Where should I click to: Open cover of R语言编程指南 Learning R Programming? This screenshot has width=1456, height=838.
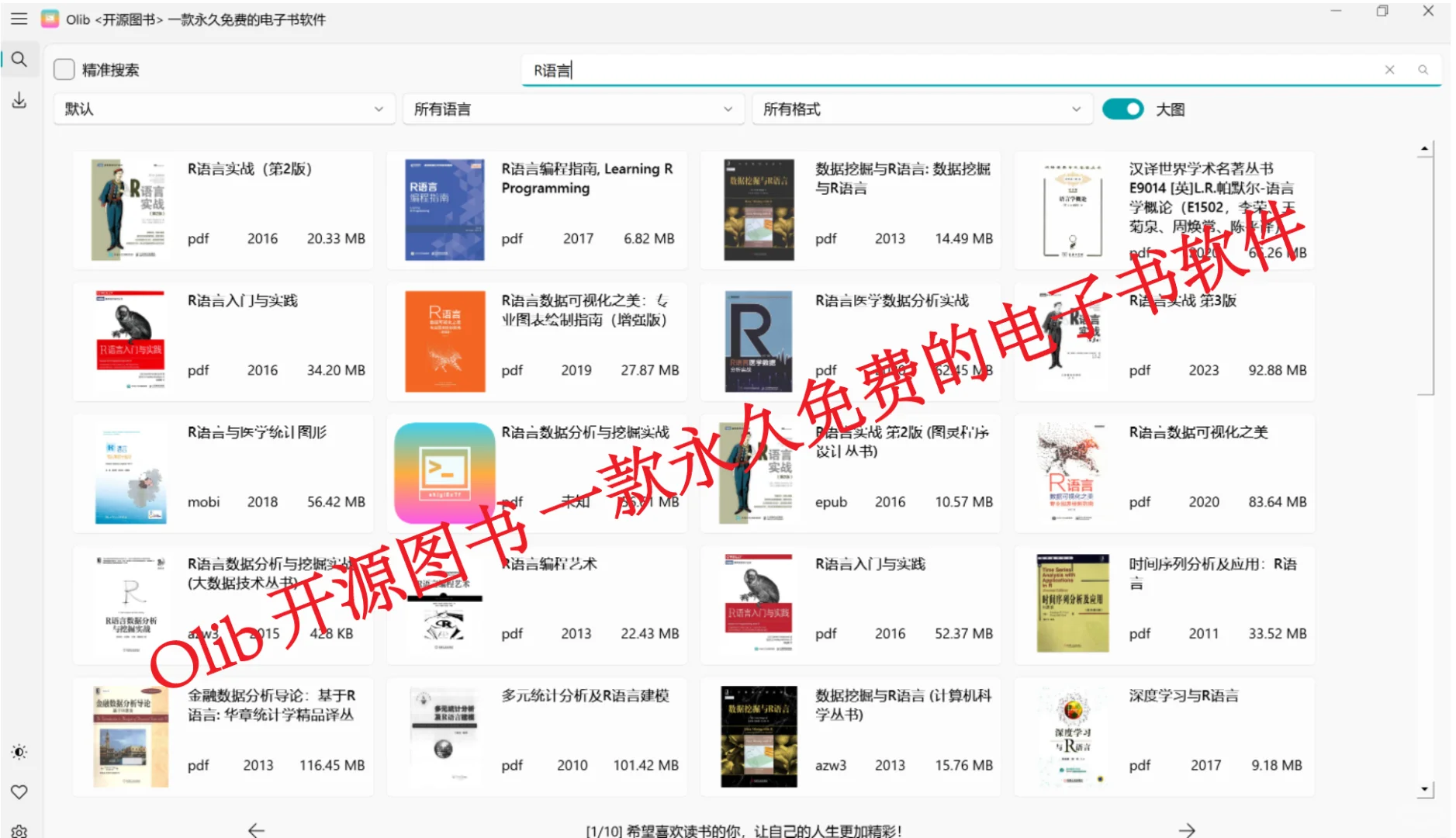coord(444,209)
